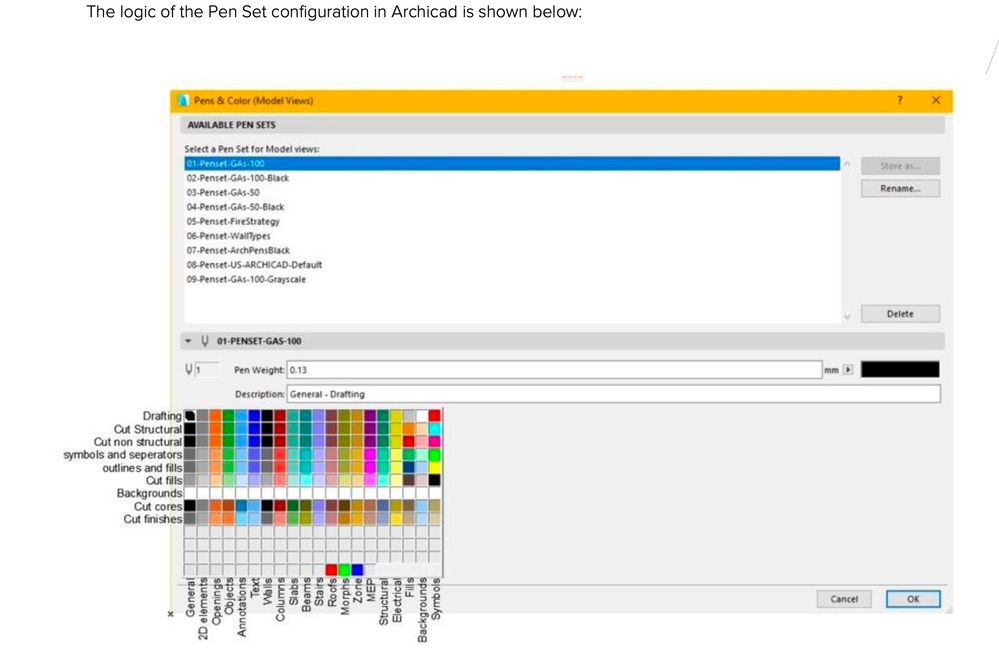This screenshot has width=999, height=661.
Task: Click the pen set list scroll-down arrow
Action: coord(847,316)
